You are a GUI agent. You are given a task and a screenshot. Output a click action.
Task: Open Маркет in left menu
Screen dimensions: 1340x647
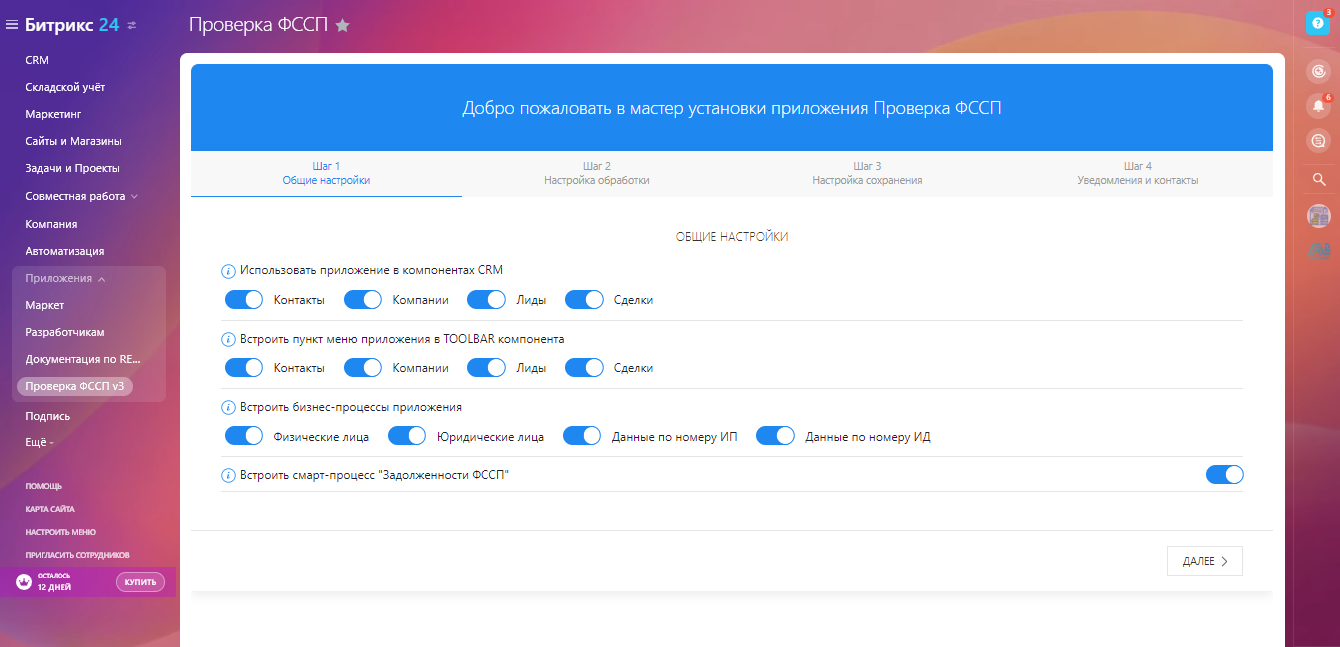pyautogui.click(x=45, y=305)
